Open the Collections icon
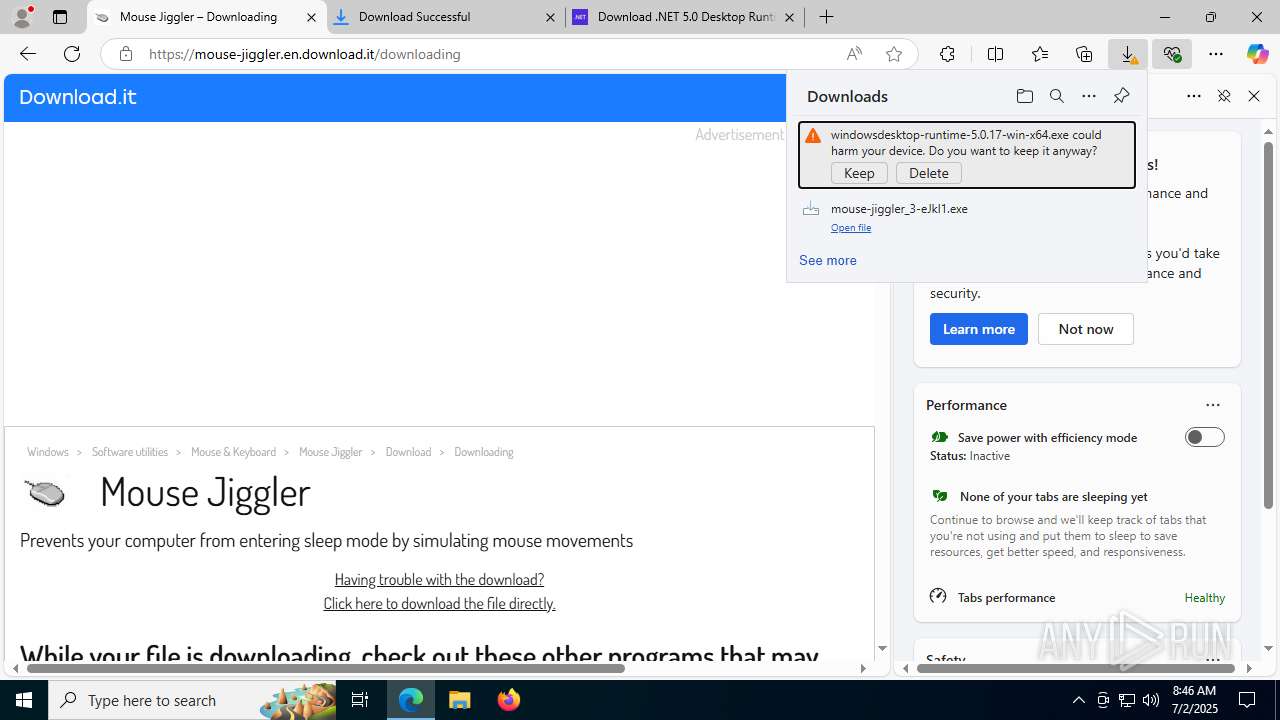This screenshot has height=720, width=1280. 1084,54
